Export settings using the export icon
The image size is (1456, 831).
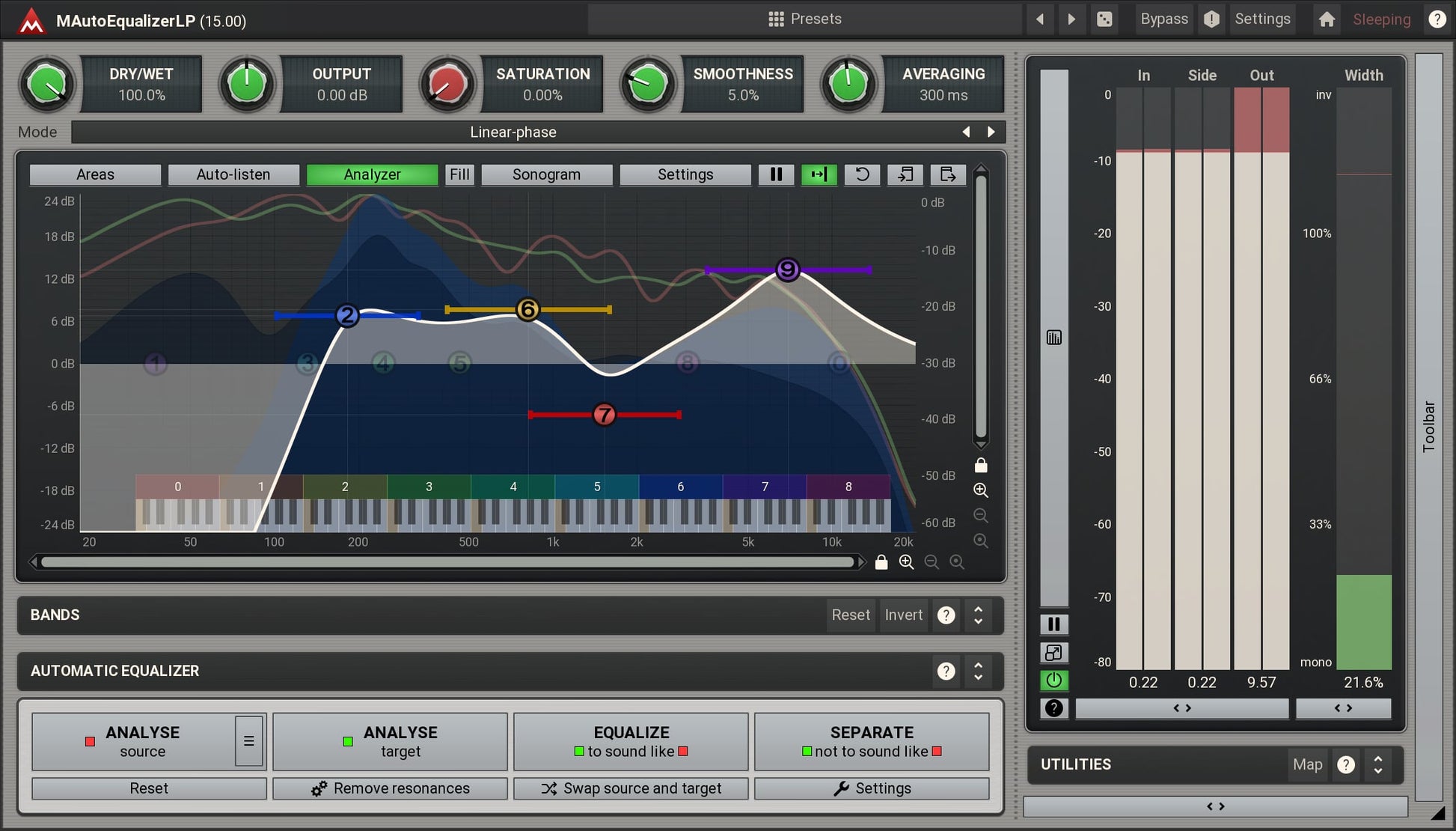tap(947, 174)
